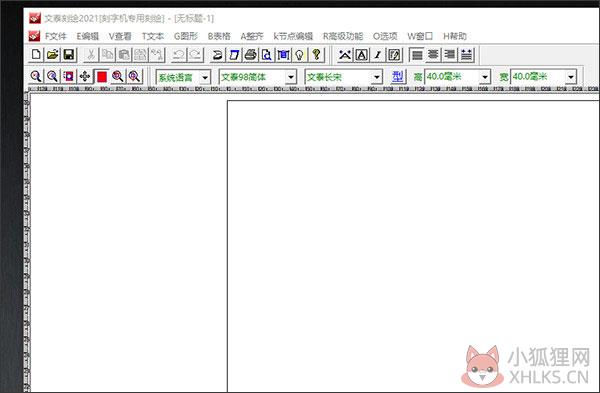Toggle center text alignment

coord(433,55)
